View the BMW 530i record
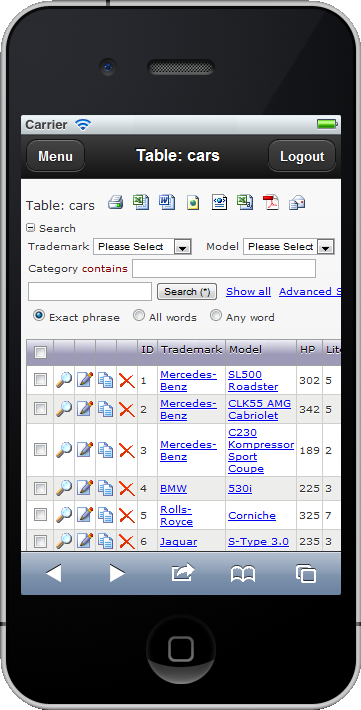This screenshot has height=710, width=361. 64,488
